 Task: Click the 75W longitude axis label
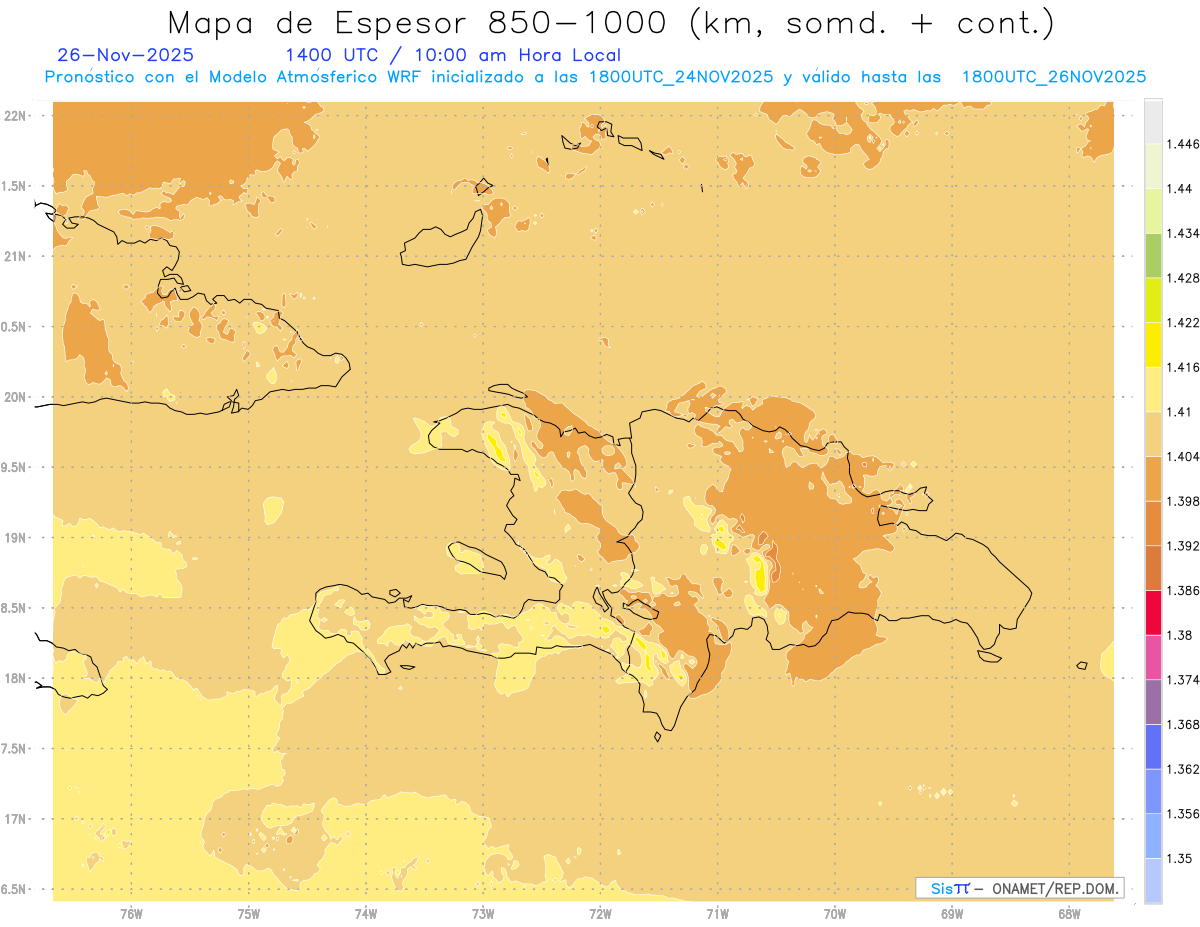tap(249, 914)
